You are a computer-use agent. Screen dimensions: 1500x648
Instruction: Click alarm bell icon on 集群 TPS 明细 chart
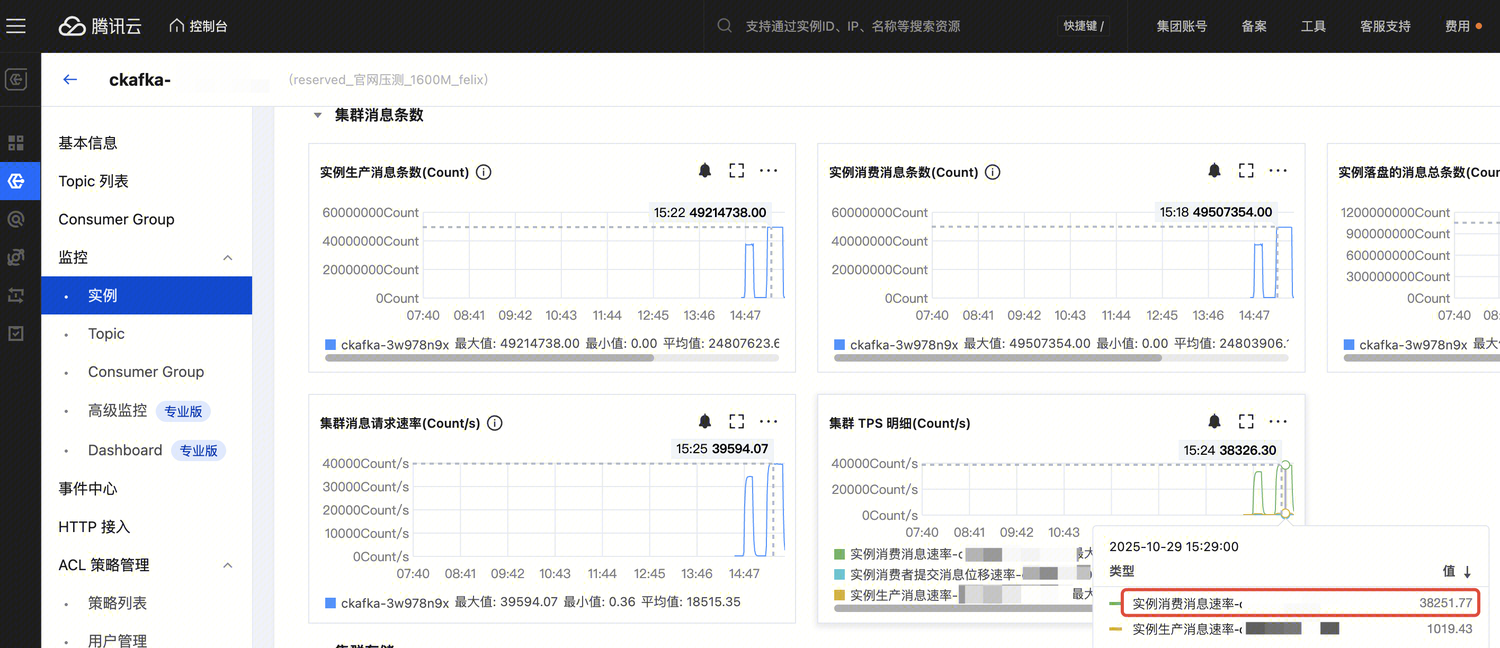click(1214, 422)
